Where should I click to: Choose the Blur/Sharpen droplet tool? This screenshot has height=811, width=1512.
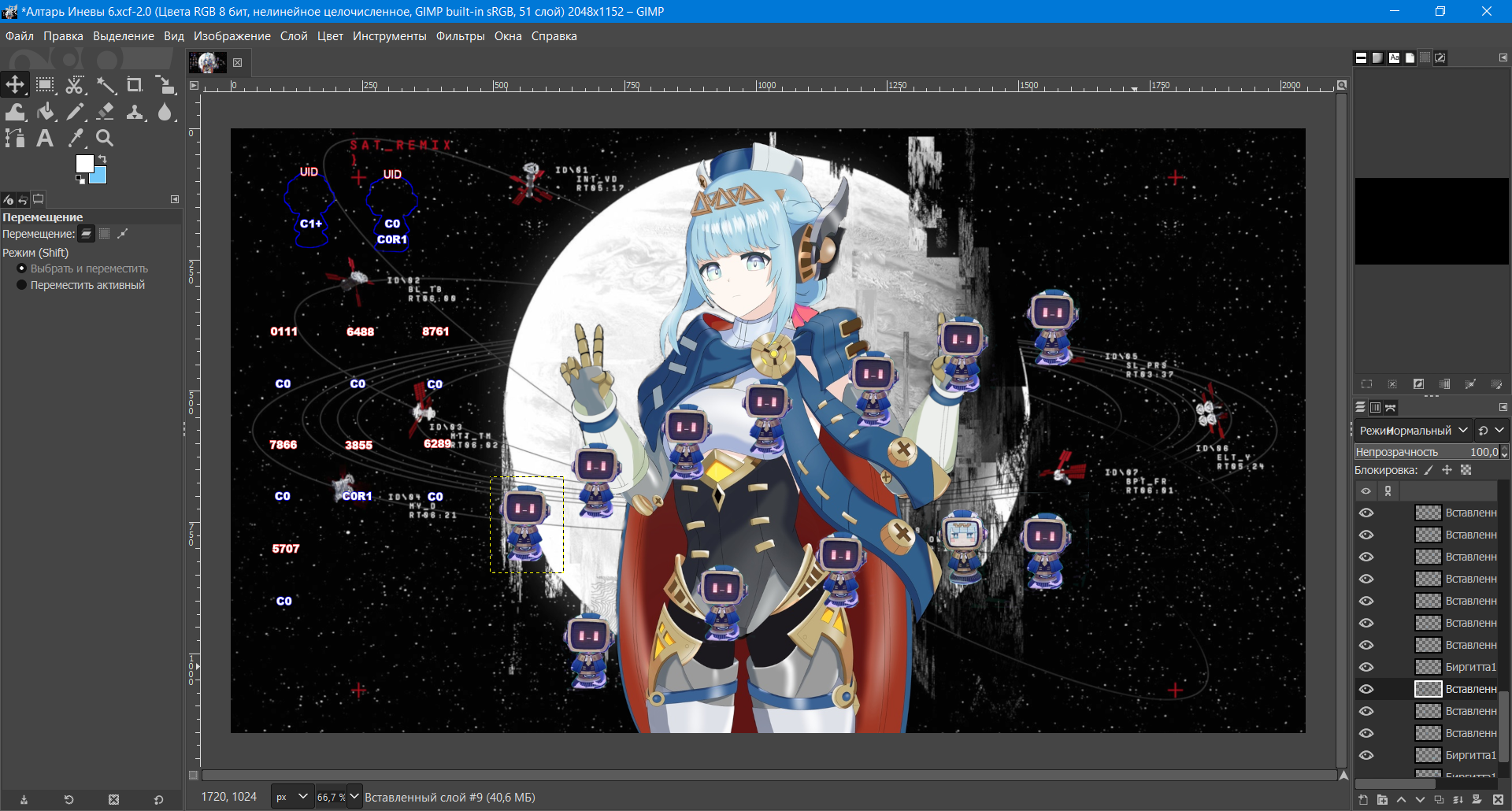(165, 112)
